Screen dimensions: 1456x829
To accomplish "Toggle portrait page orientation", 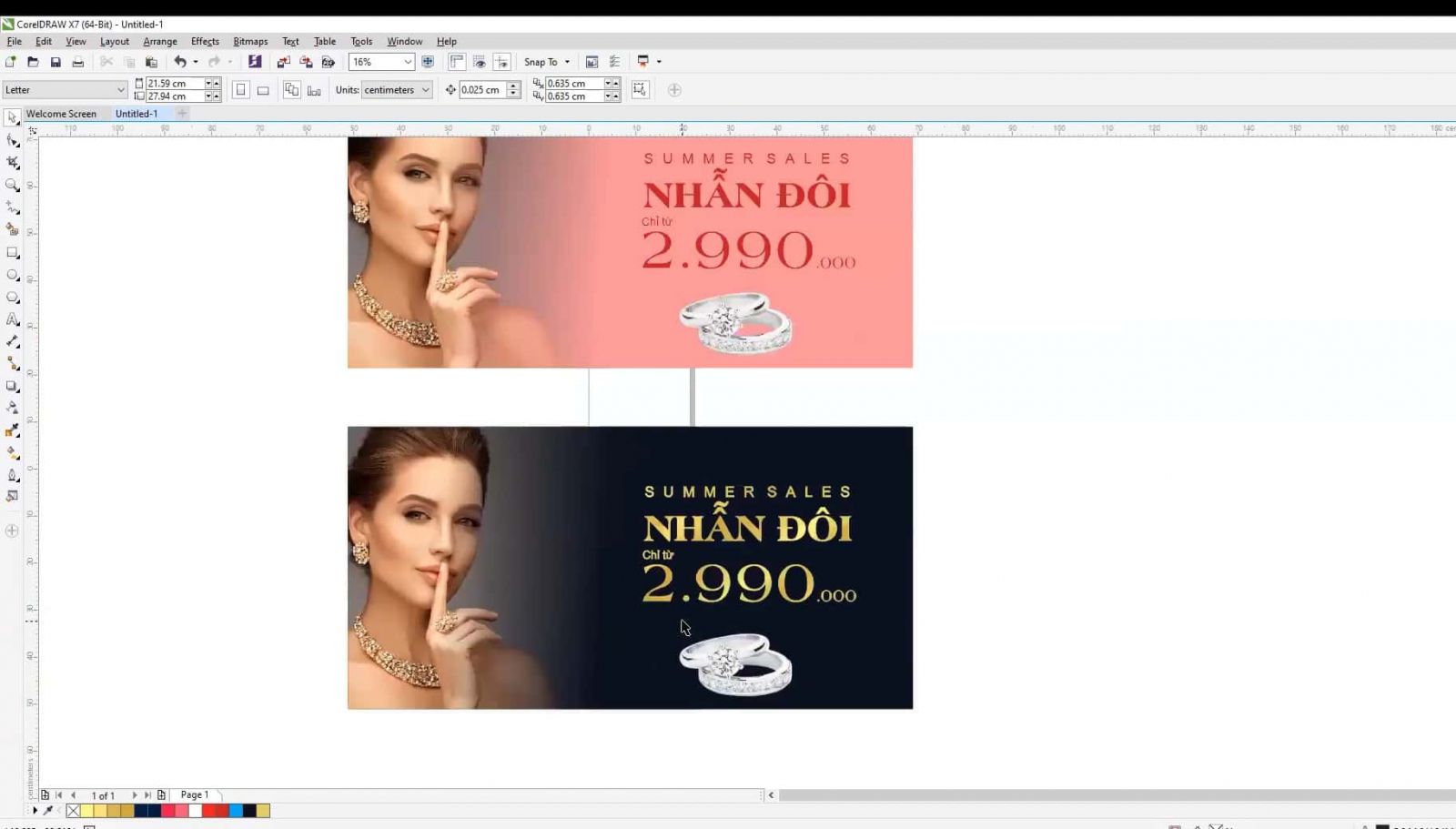I will [240, 90].
